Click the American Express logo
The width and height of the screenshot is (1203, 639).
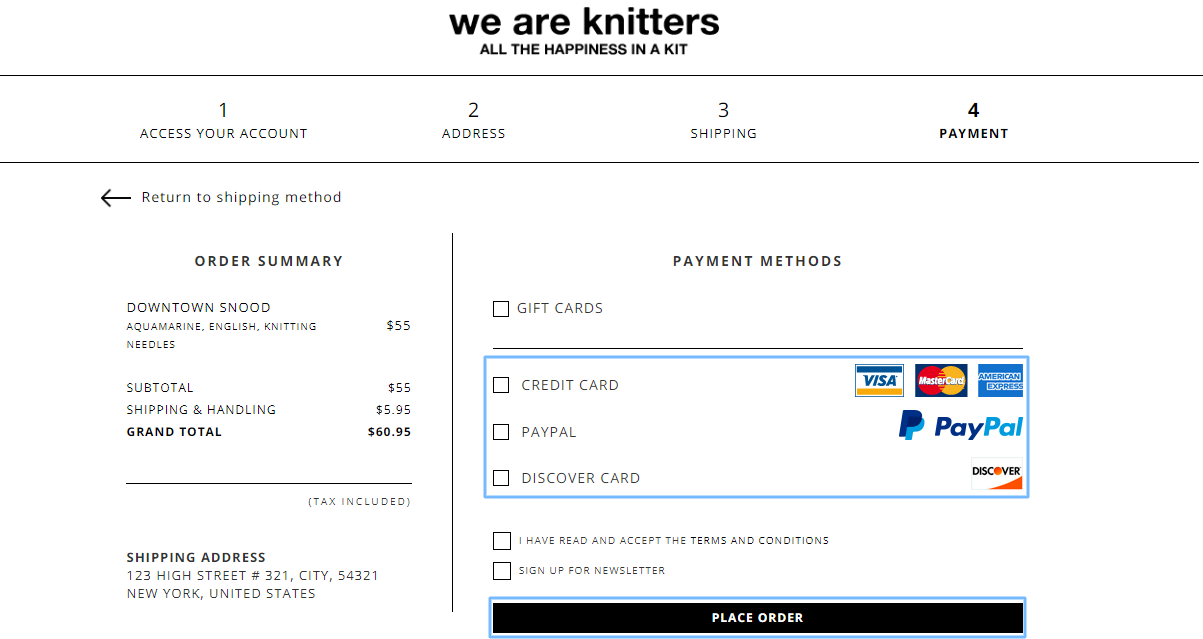(1000, 380)
